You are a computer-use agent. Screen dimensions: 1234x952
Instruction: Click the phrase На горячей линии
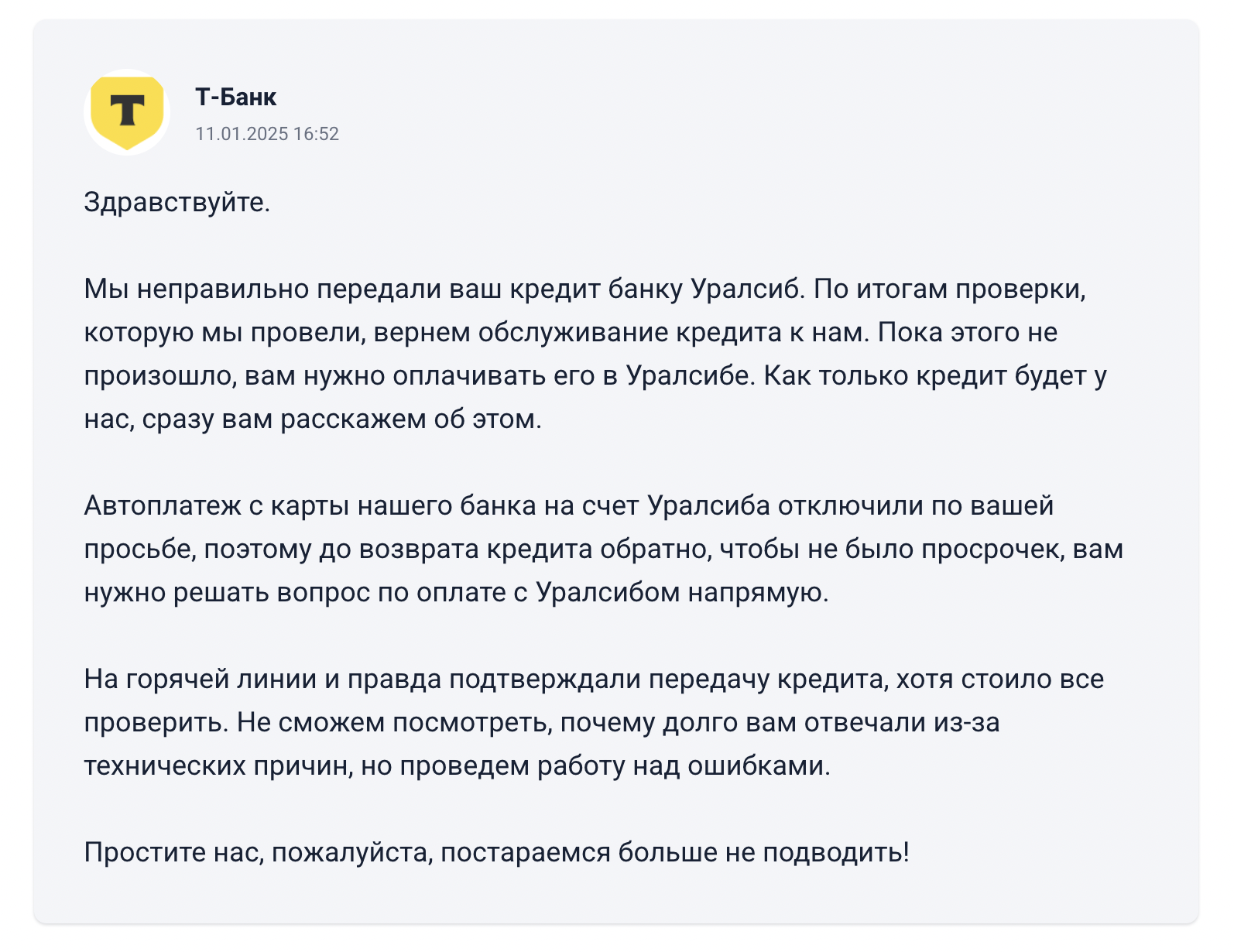pos(200,679)
